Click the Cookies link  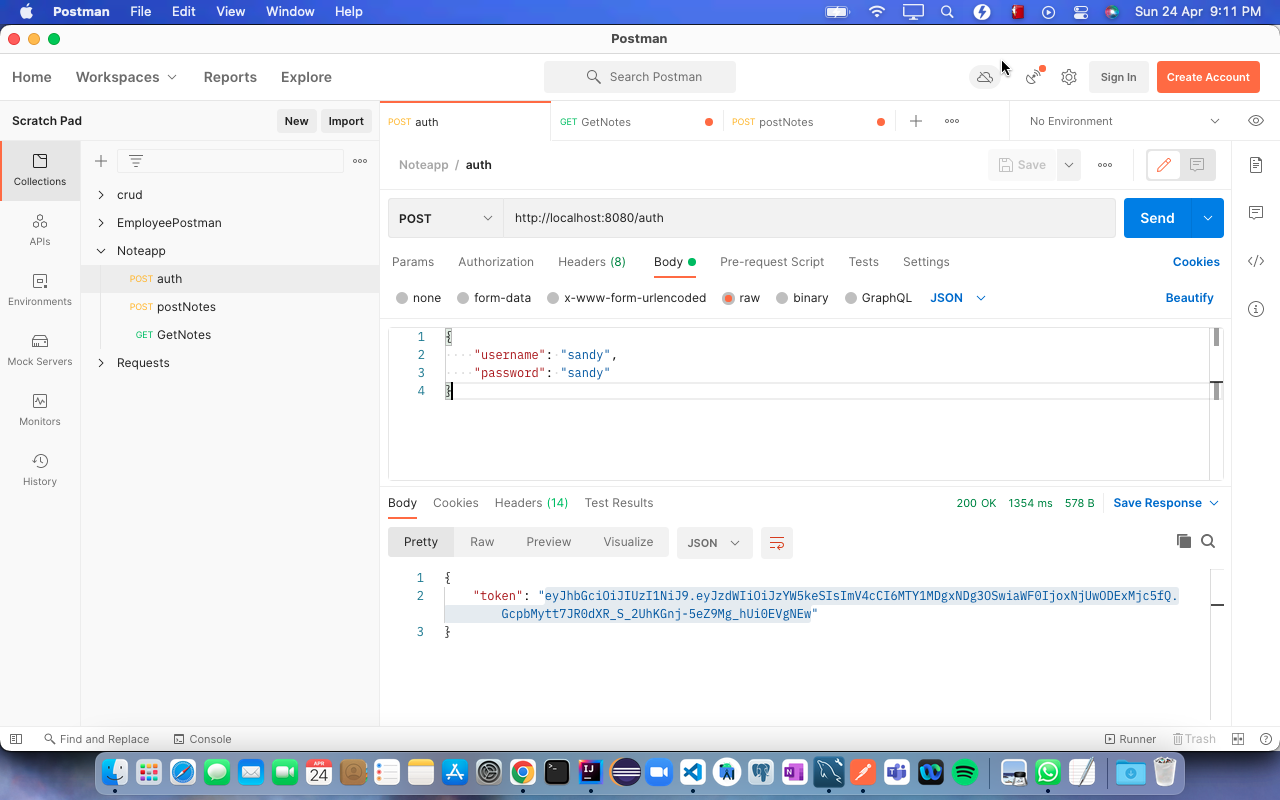click(x=1196, y=262)
